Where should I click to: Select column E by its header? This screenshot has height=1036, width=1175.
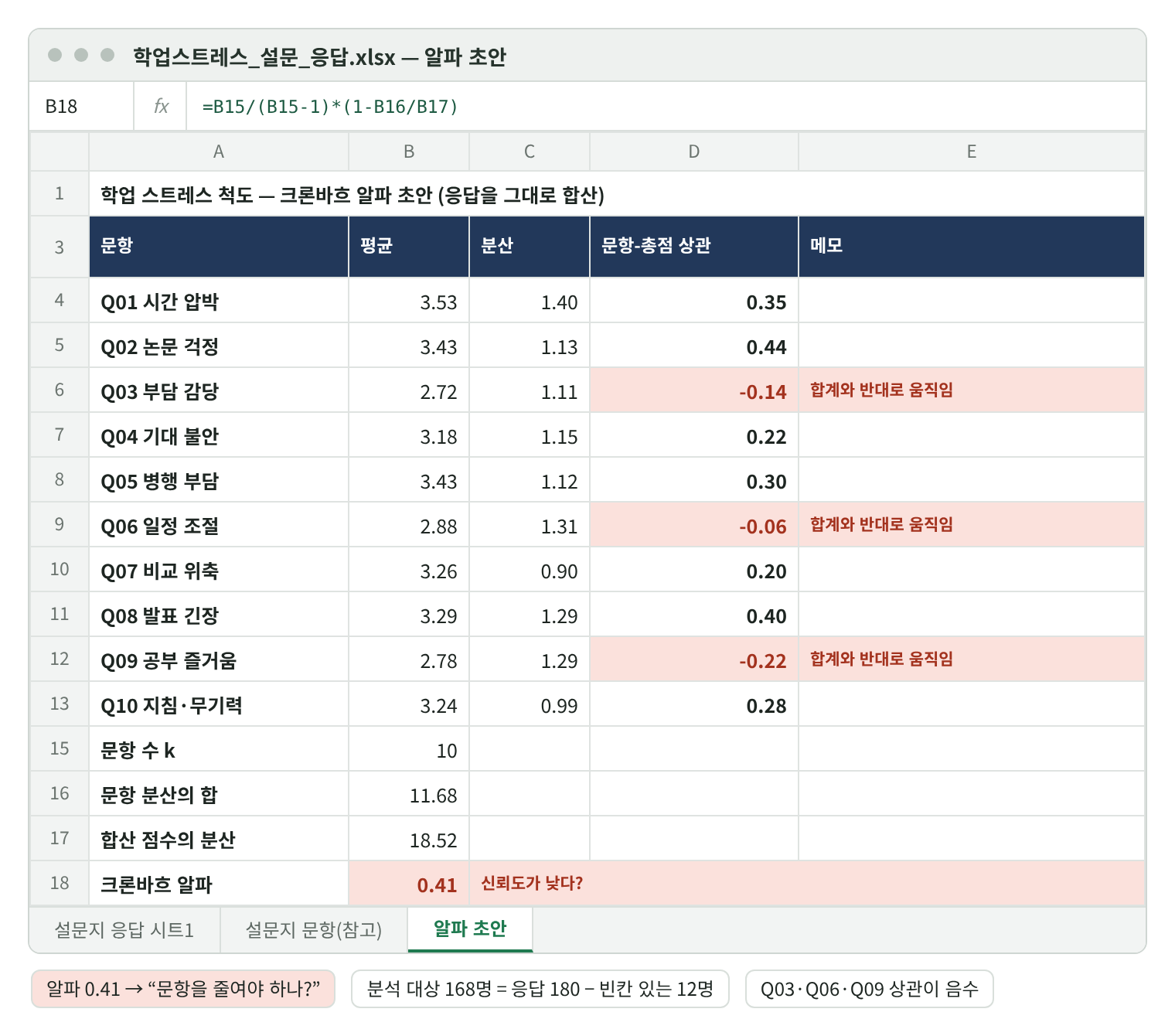(x=972, y=152)
